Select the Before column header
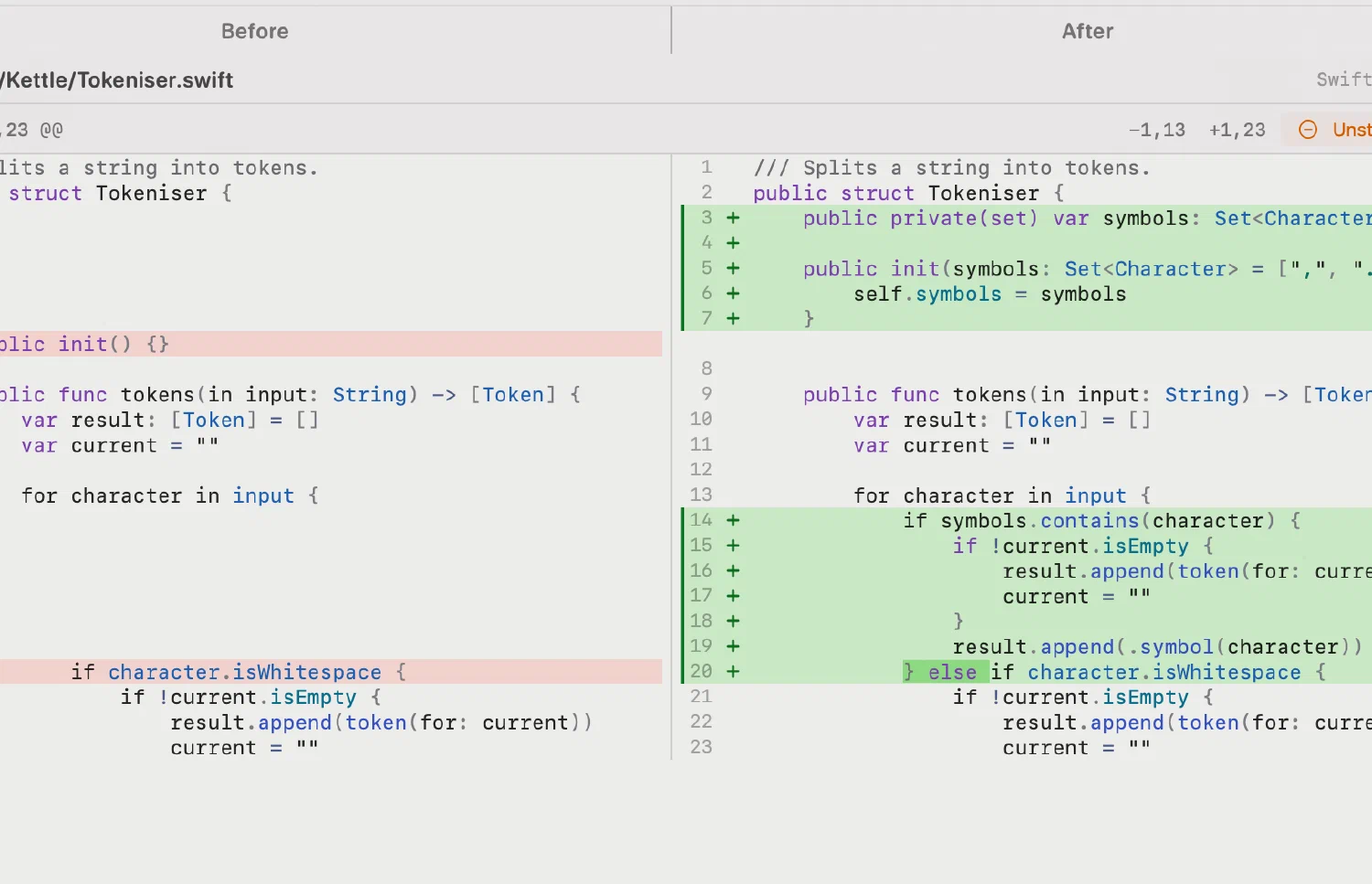The width and height of the screenshot is (1372, 884). pyautogui.click(x=254, y=31)
